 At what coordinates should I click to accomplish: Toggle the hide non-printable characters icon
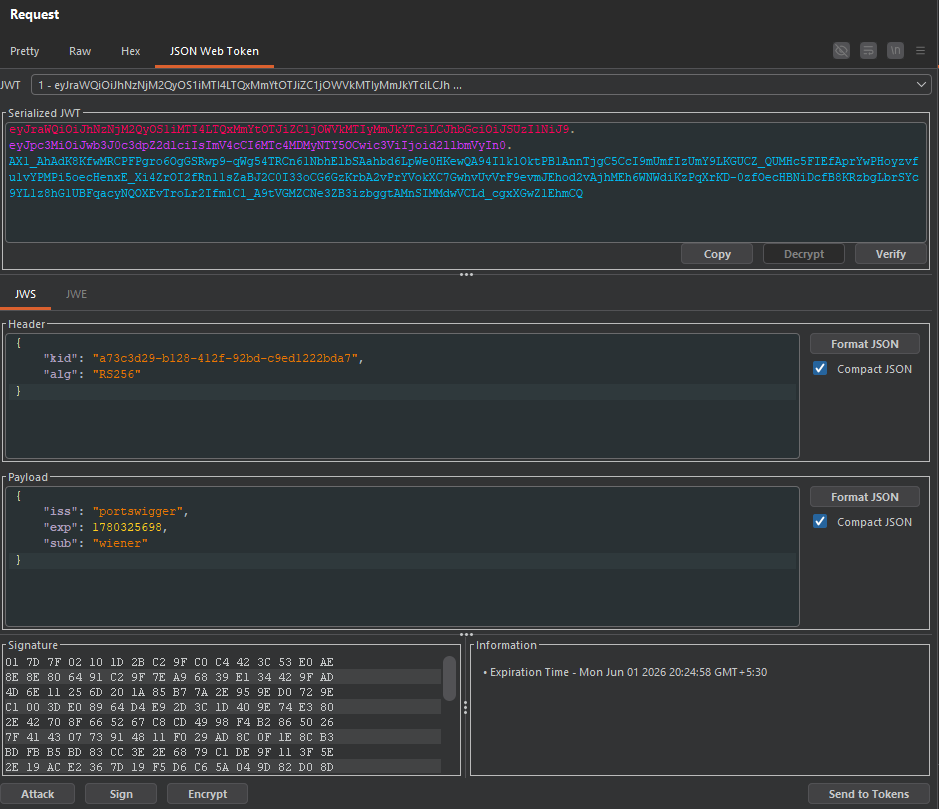pyautogui.click(x=841, y=50)
